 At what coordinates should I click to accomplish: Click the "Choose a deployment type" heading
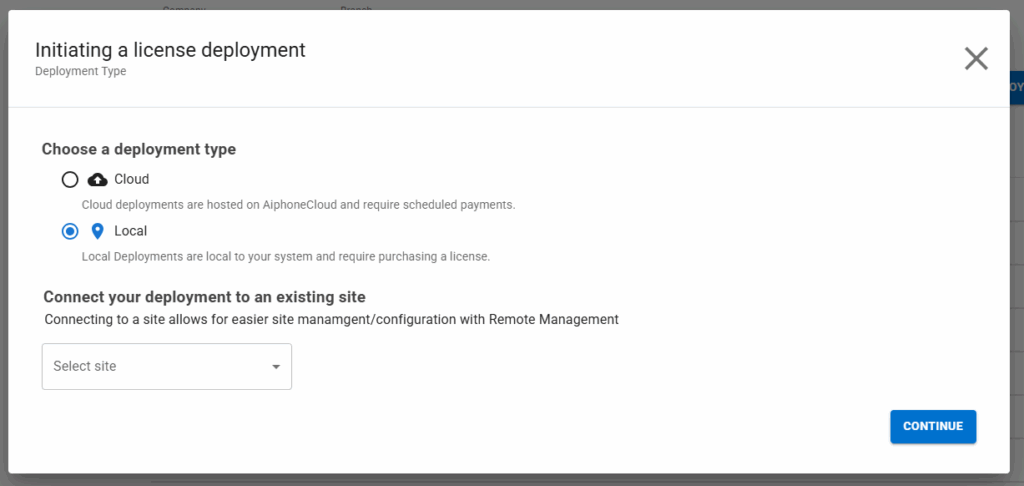[139, 150]
